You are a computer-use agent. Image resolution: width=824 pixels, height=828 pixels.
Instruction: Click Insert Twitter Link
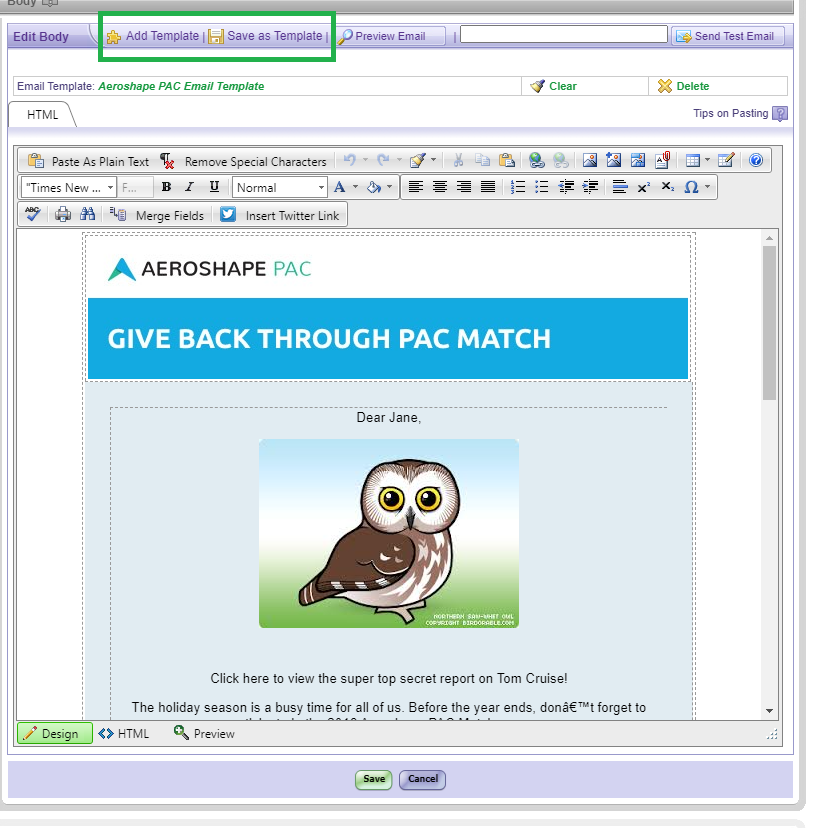(x=279, y=215)
